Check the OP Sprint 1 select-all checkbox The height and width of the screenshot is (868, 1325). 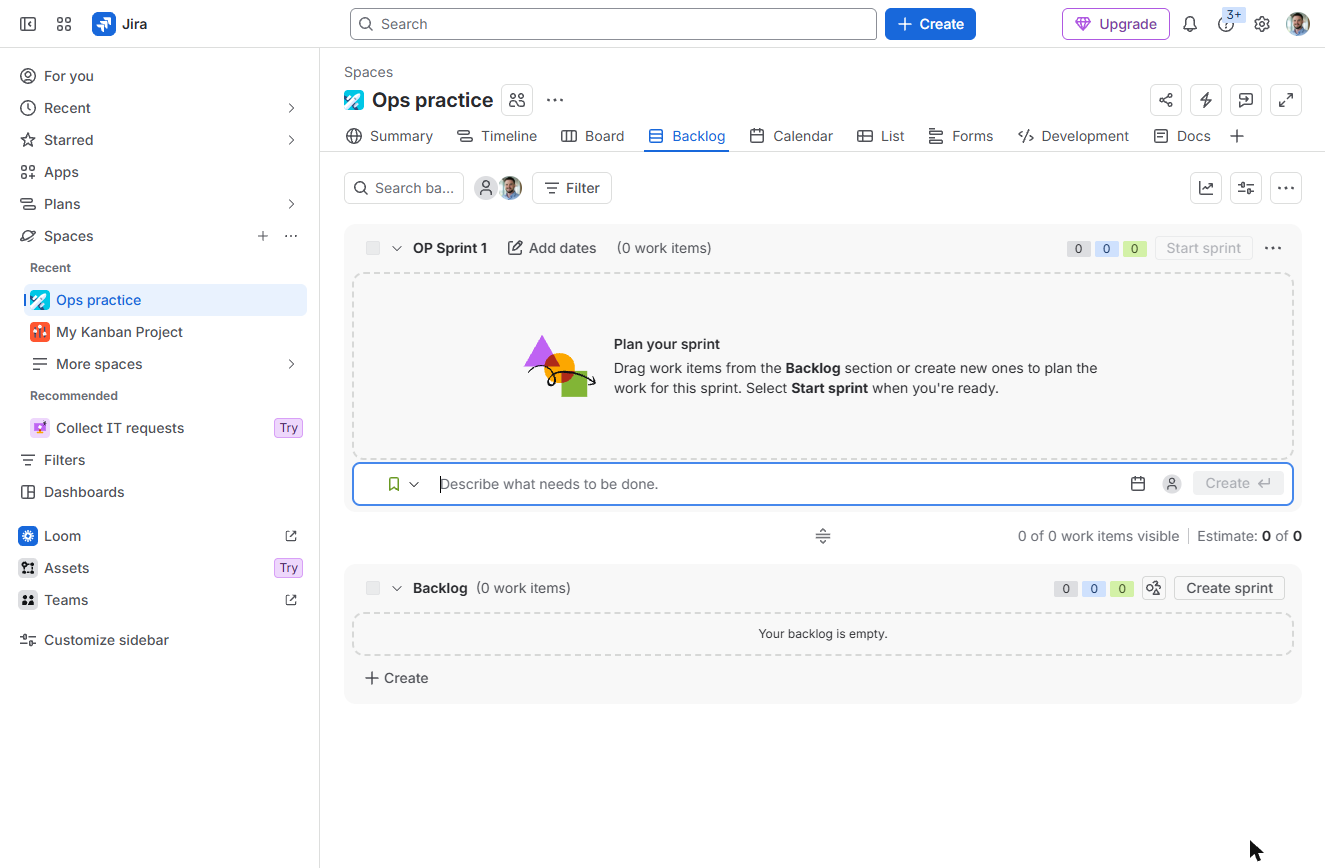(x=373, y=248)
